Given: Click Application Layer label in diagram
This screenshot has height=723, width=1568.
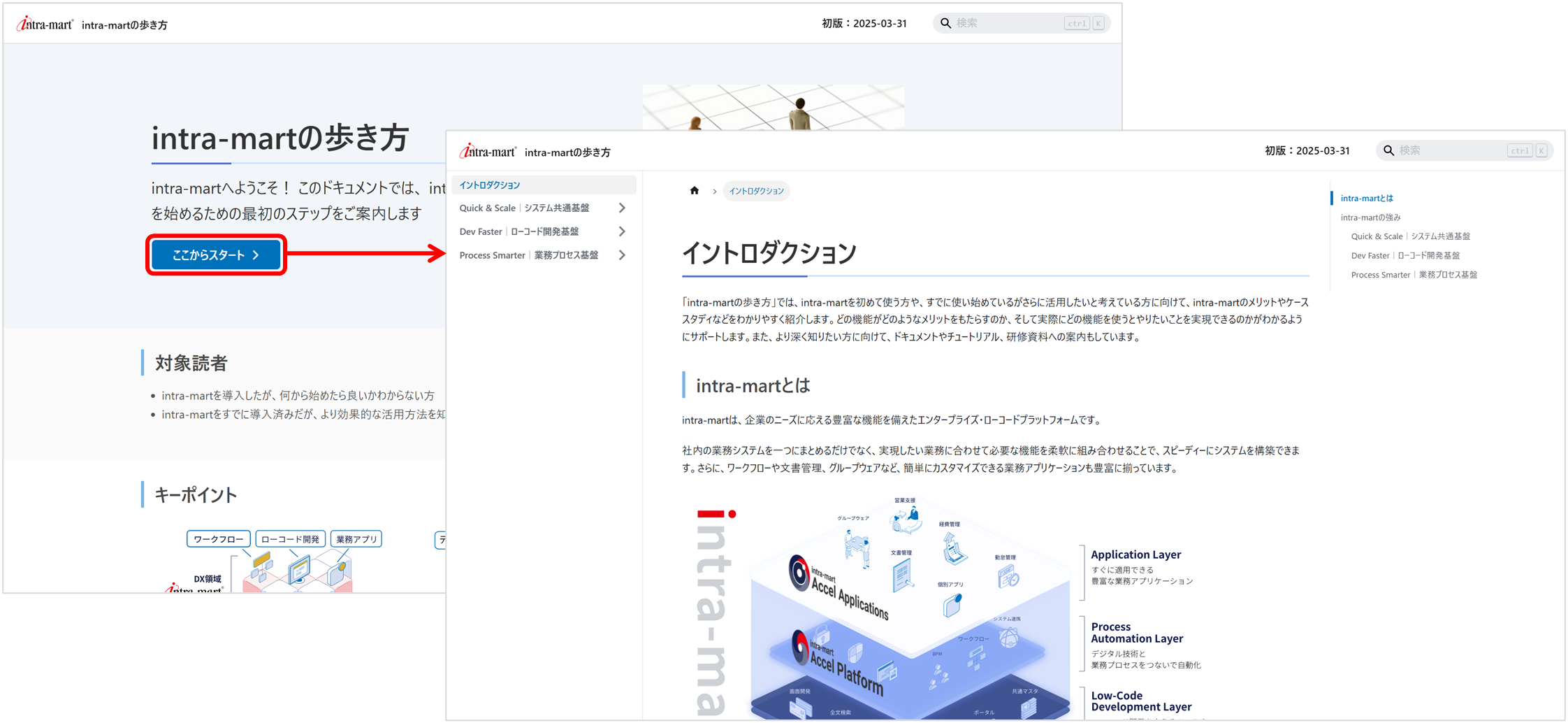Looking at the screenshot, I should [x=1135, y=554].
